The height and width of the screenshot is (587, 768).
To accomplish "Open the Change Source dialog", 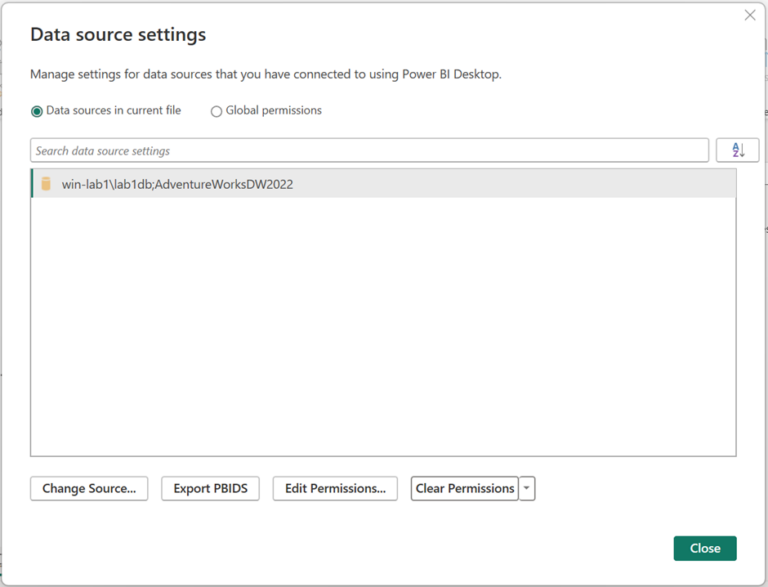I will point(89,488).
